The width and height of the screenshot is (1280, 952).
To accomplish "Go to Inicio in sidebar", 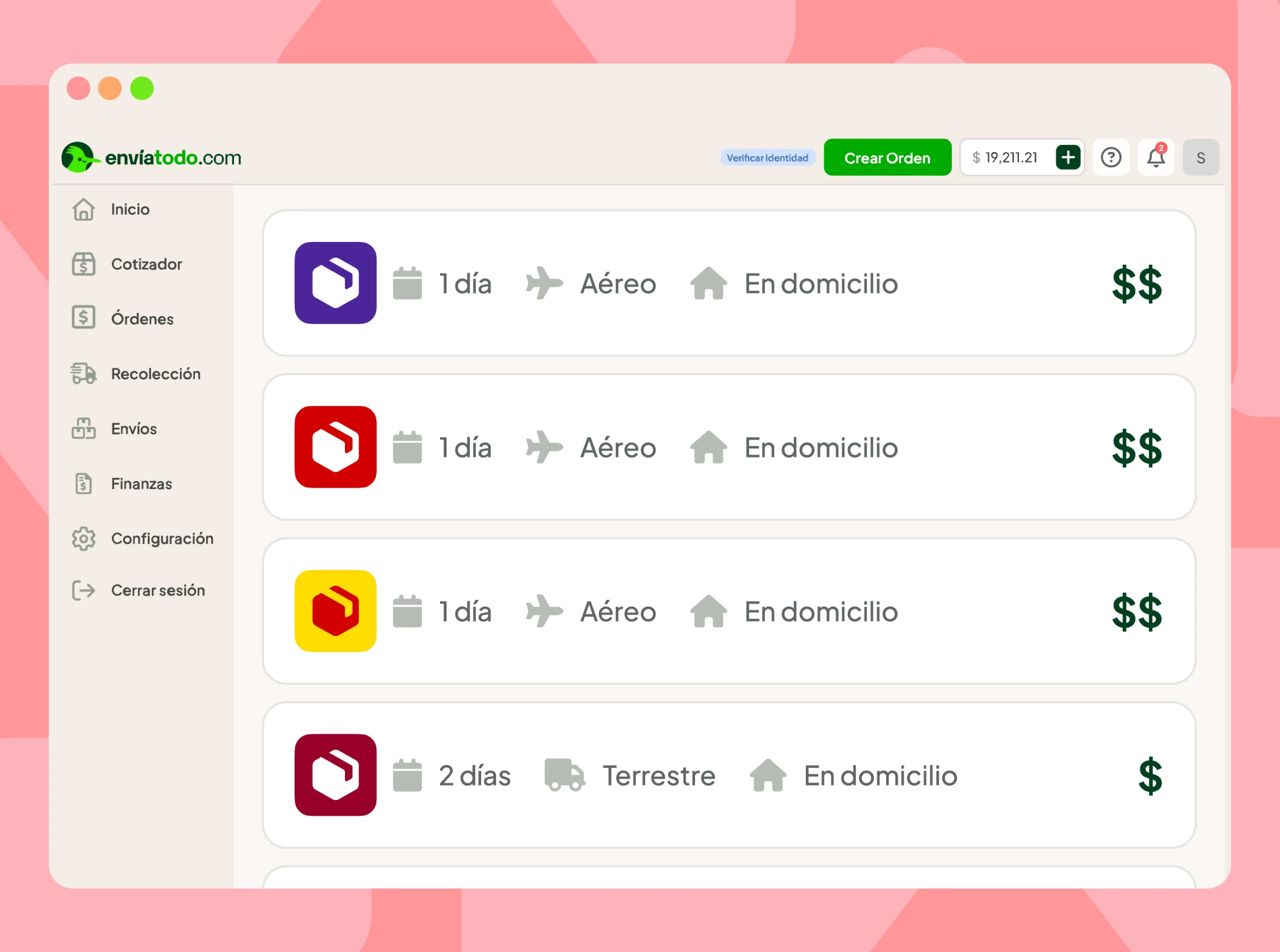I will (130, 209).
